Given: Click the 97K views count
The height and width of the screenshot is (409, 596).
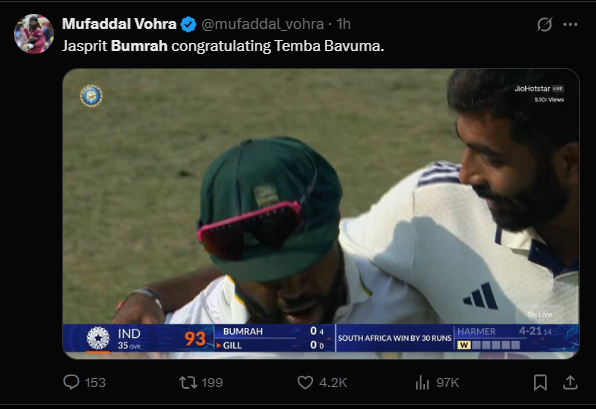Looking at the screenshot, I should 447,382.
